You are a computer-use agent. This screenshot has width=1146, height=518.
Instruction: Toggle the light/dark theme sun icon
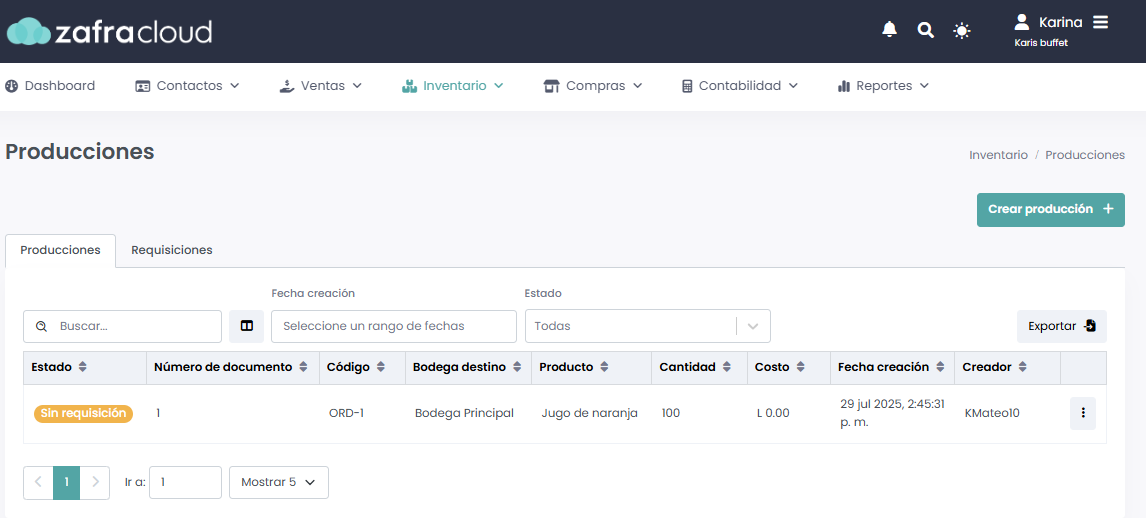[x=963, y=31]
